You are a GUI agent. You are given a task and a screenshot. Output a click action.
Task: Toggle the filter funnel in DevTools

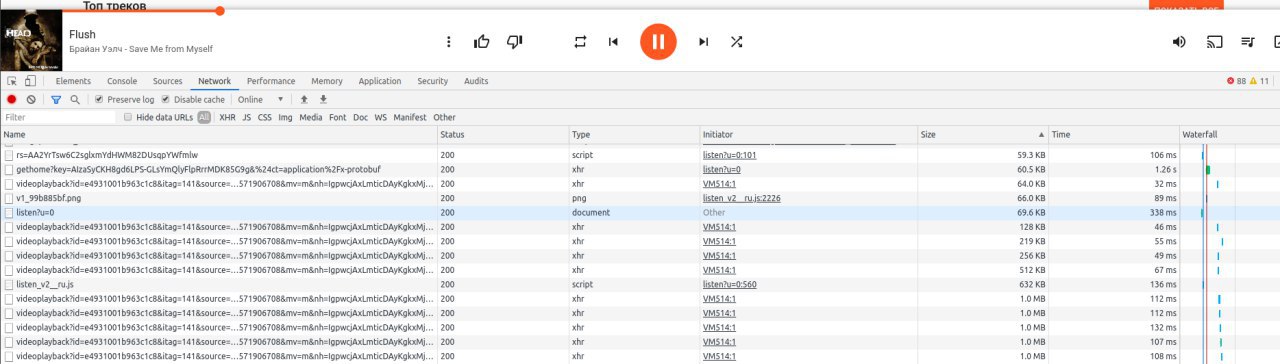click(56, 100)
